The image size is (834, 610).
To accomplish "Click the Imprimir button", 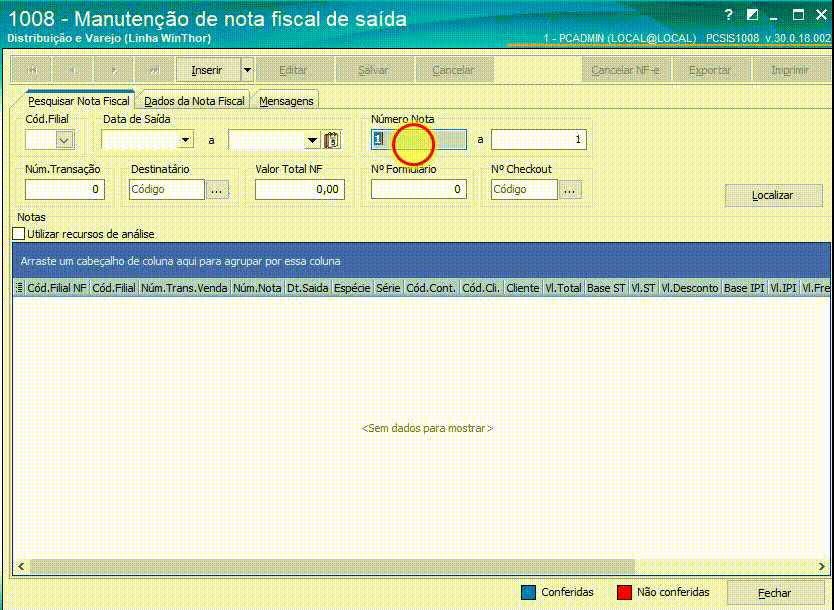I will 790,70.
